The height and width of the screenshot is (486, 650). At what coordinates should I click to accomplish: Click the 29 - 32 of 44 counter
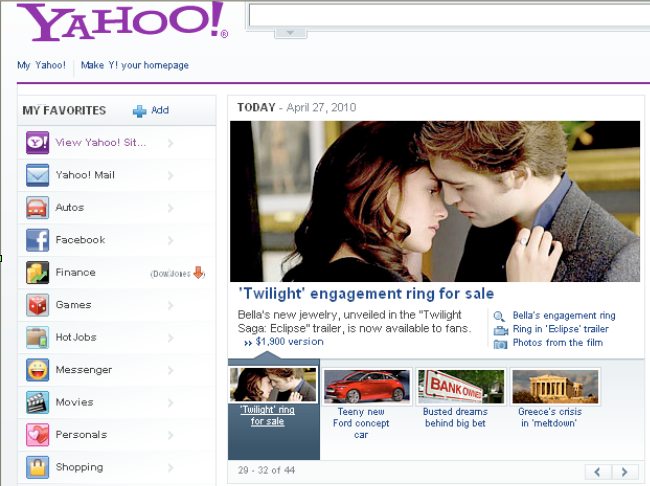pyautogui.click(x=266, y=470)
